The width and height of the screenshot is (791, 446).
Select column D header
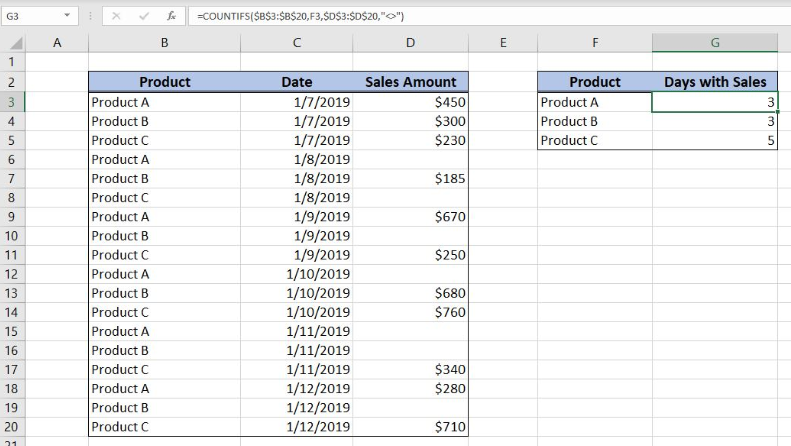pos(411,43)
